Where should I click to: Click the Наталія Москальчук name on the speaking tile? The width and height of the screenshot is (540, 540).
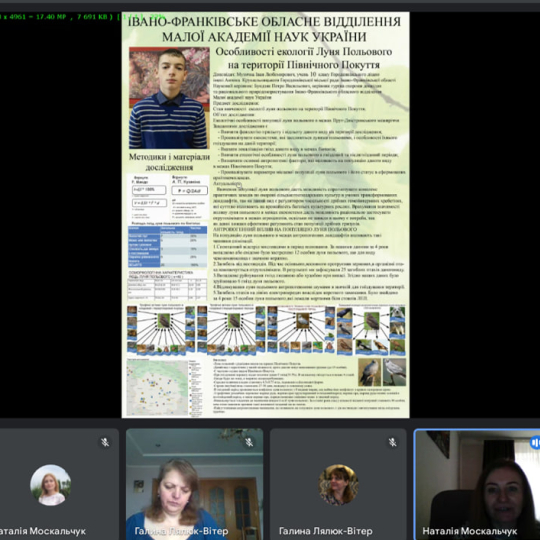click(470, 531)
